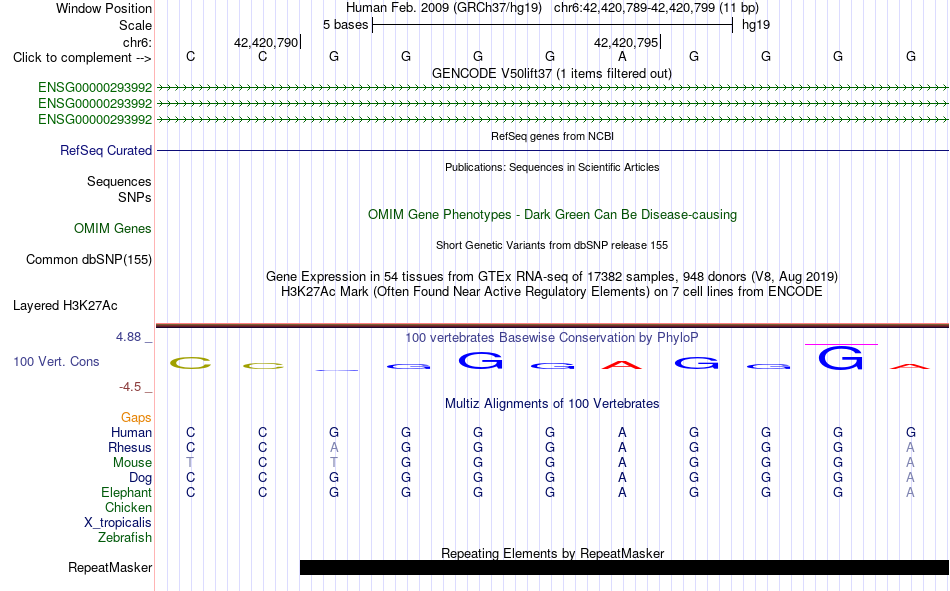This screenshot has height=591, width=950.
Task: Click the topmost ENSG00000293992 transcript label
Action: pos(95,87)
